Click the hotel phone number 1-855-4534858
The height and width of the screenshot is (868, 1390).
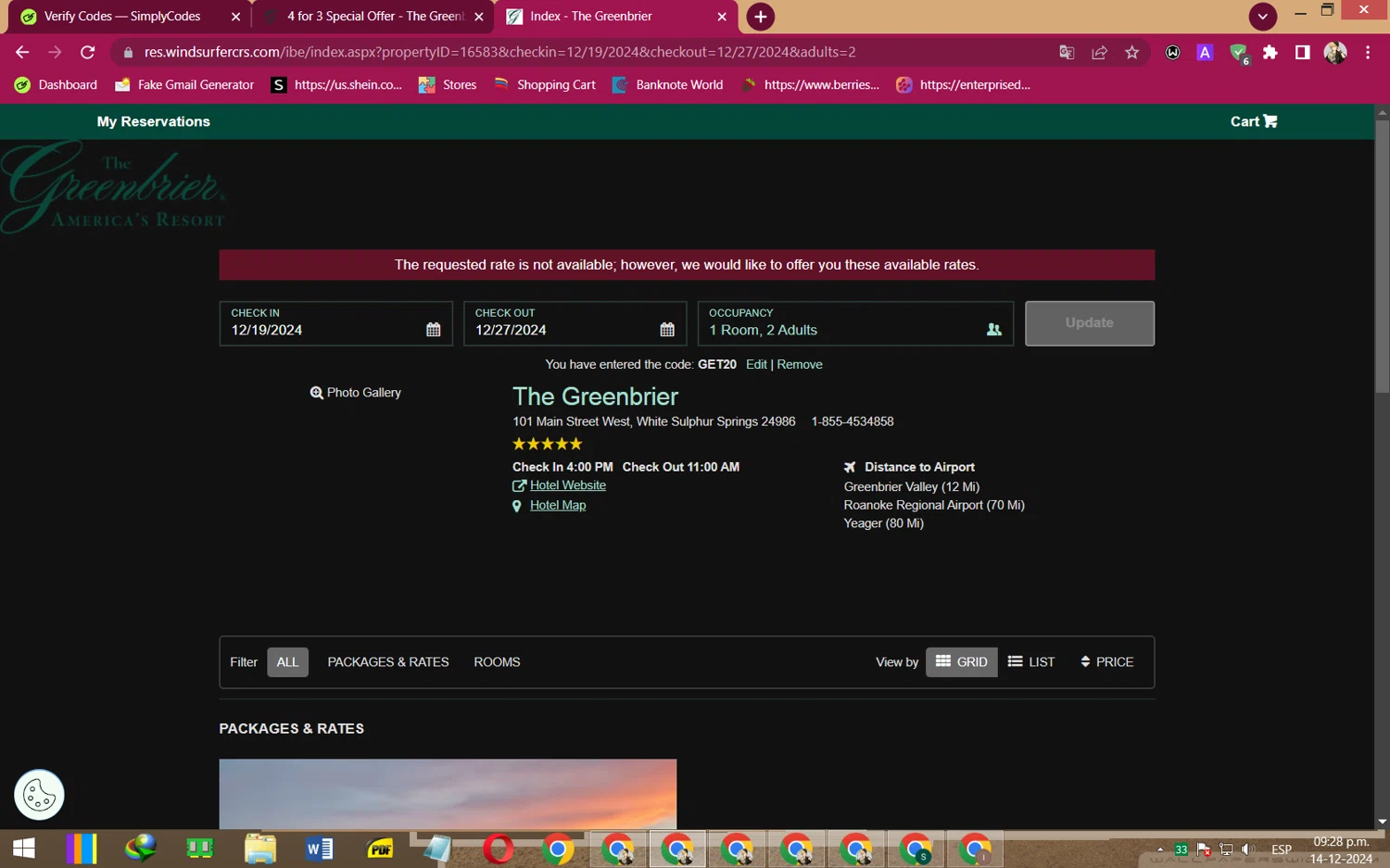click(x=853, y=421)
